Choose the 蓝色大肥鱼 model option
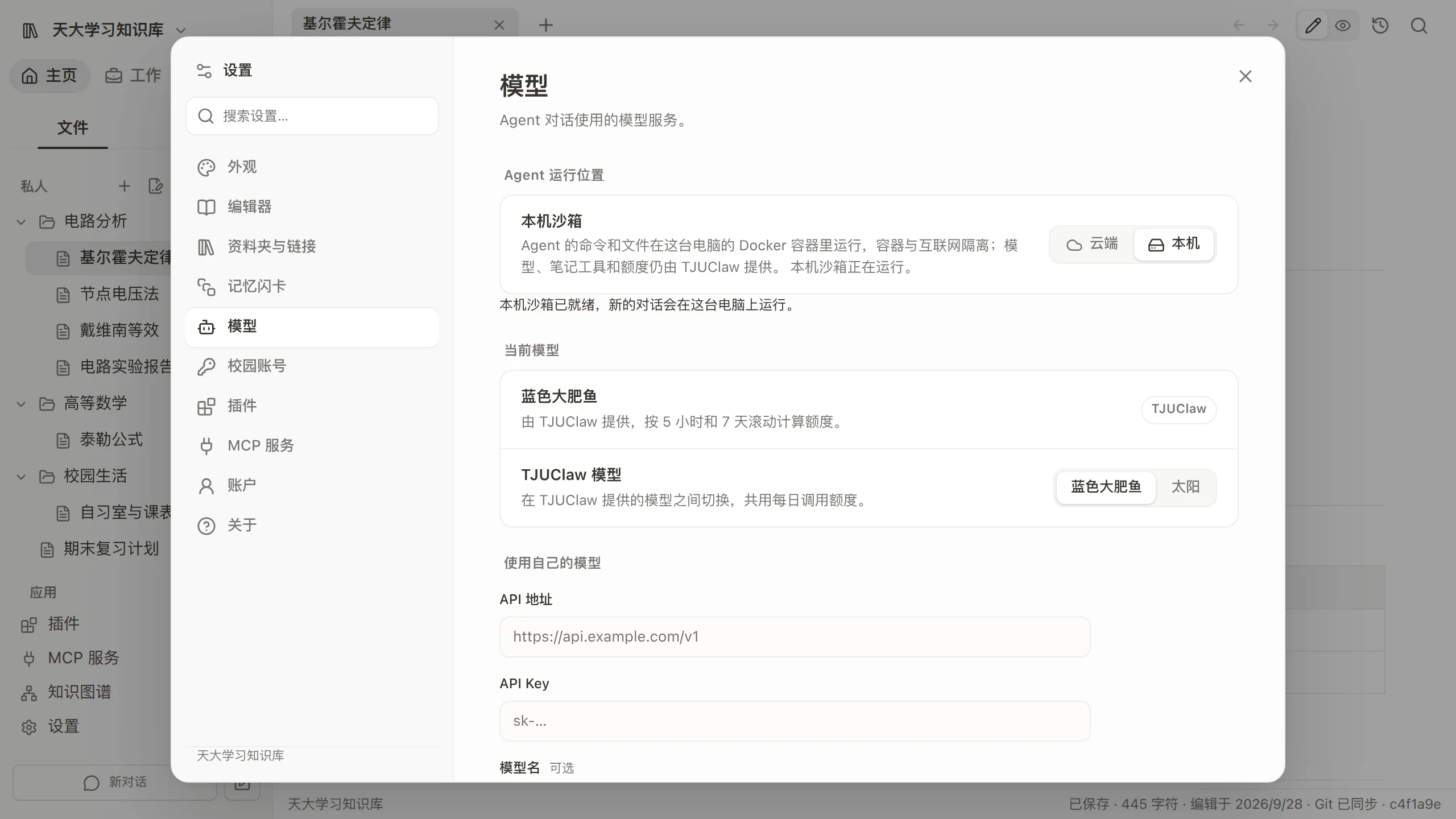This screenshot has width=1456, height=819. point(1106,487)
